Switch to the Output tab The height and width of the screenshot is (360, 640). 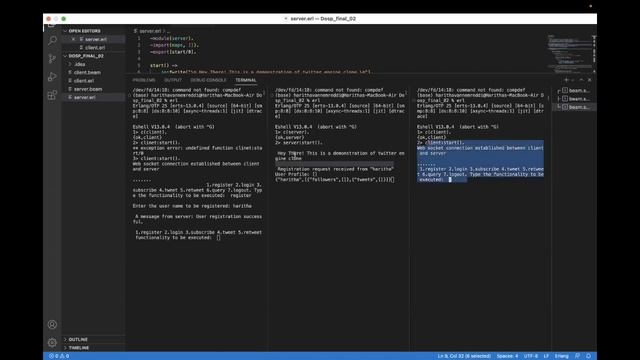point(173,80)
